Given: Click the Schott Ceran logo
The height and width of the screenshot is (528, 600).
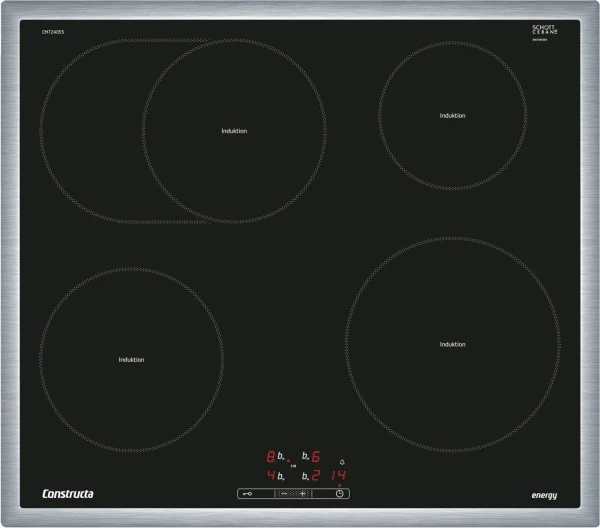Looking at the screenshot, I should pos(543,32).
